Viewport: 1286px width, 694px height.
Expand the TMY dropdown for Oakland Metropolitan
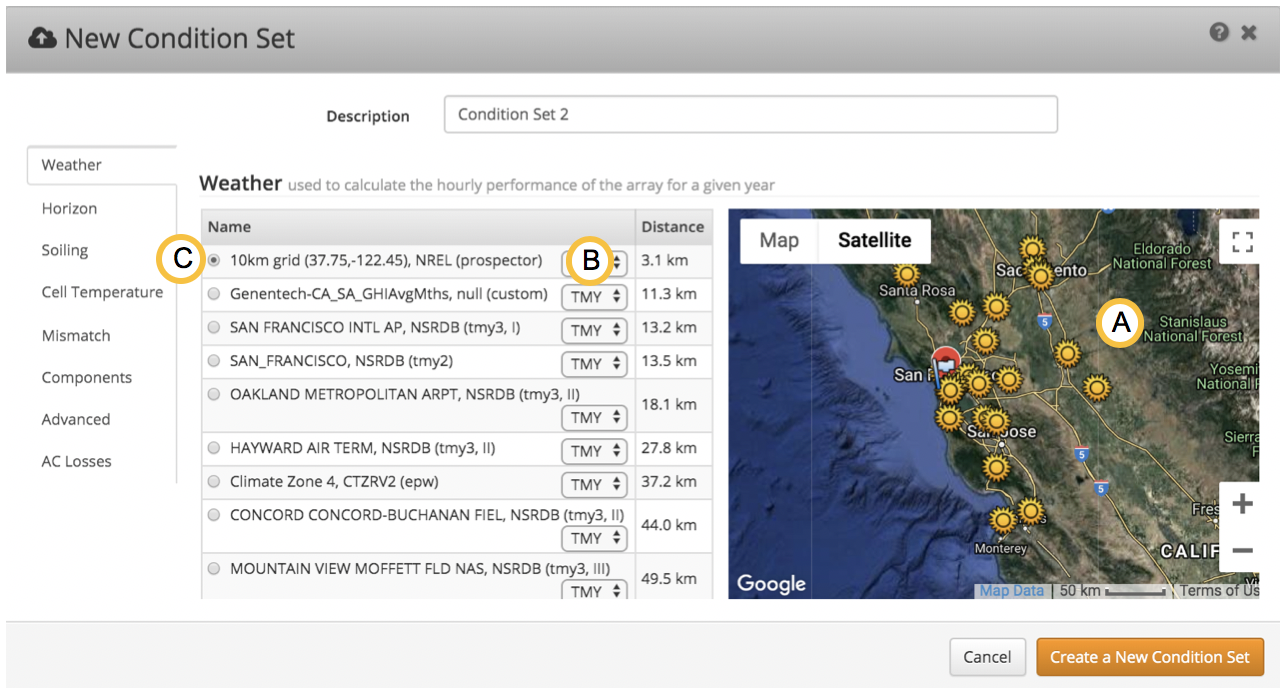pos(594,418)
